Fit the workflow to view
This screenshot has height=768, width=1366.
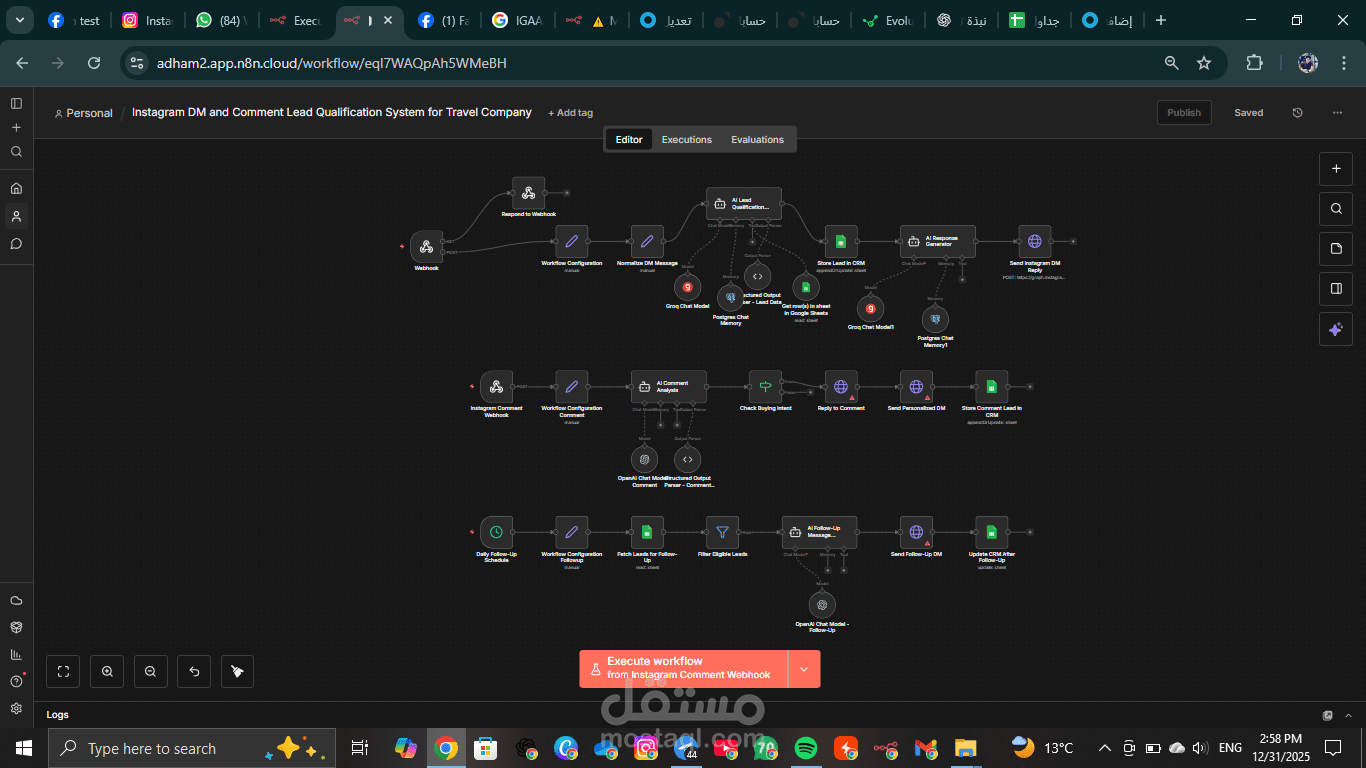coord(63,672)
